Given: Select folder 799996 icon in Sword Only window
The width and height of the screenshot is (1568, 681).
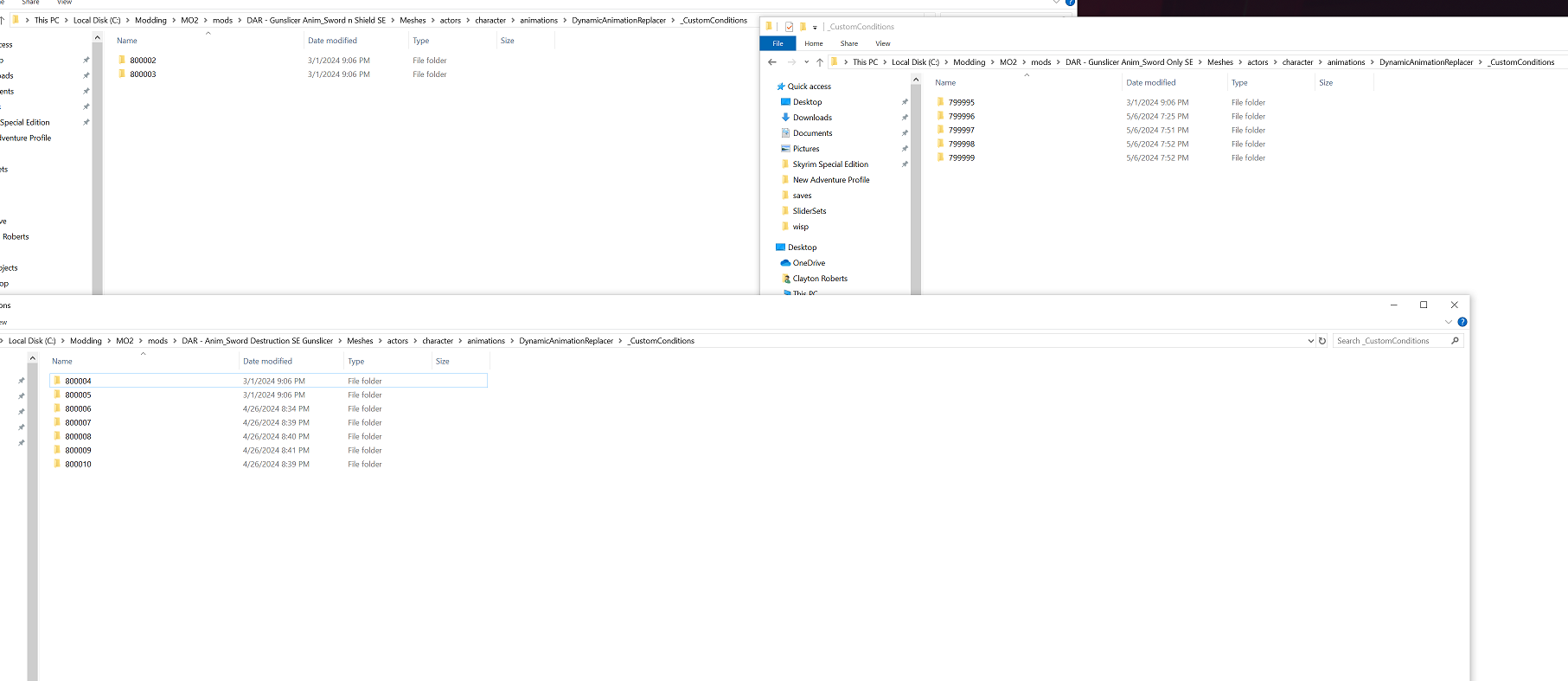Looking at the screenshot, I should coord(940,116).
